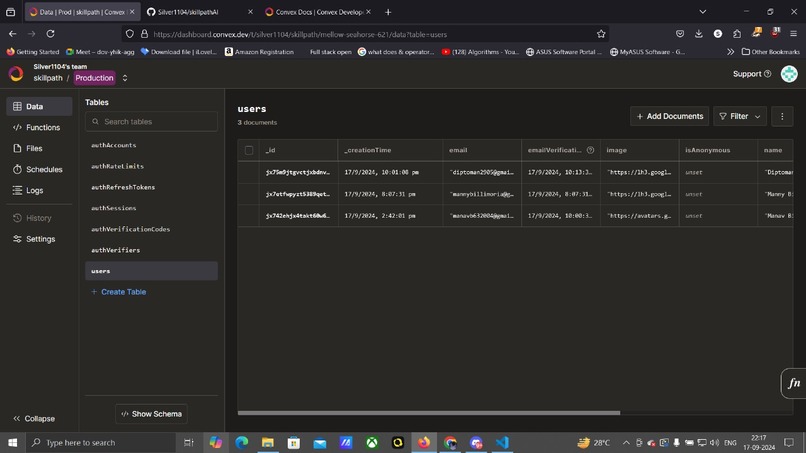The height and width of the screenshot is (453, 806).
Task: Click the isAnonymous column header
Action: click(x=718, y=150)
